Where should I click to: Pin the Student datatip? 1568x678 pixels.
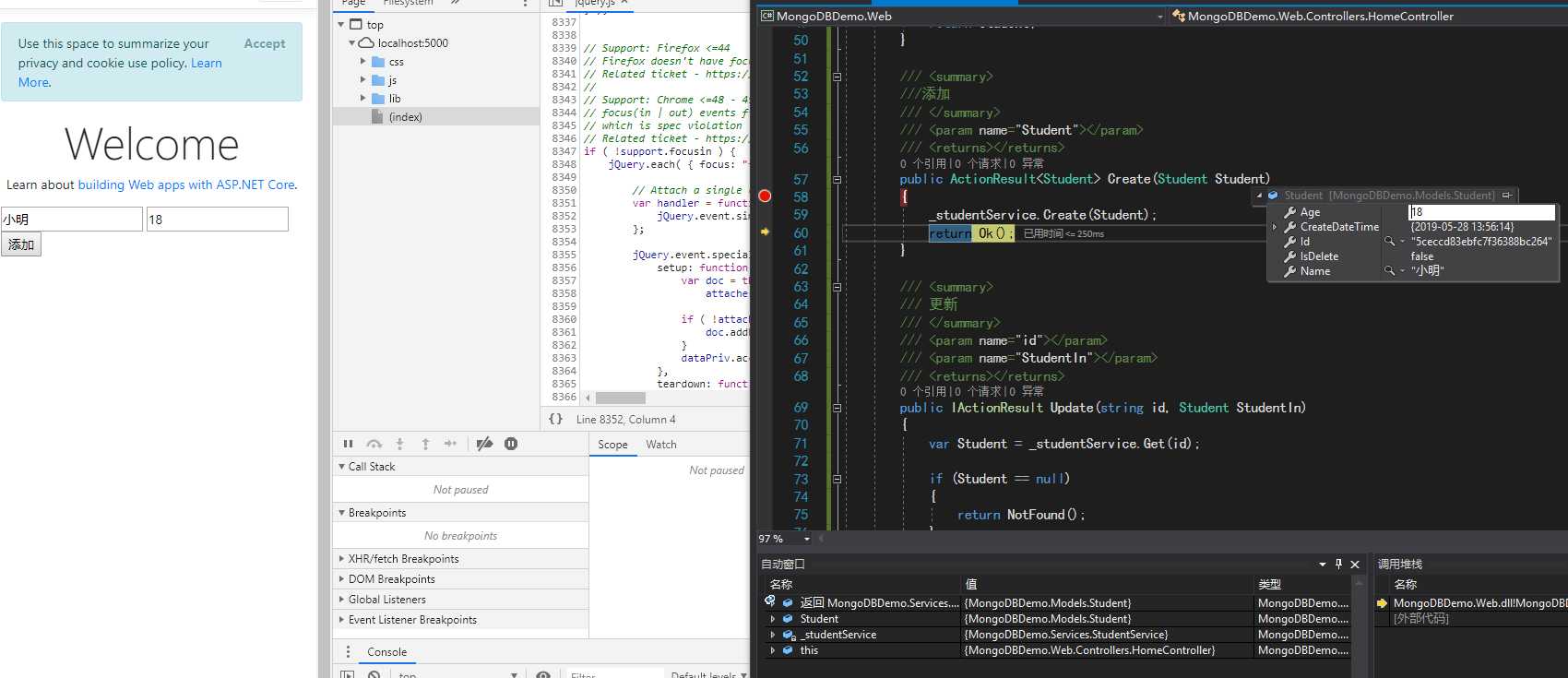coord(1507,195)
